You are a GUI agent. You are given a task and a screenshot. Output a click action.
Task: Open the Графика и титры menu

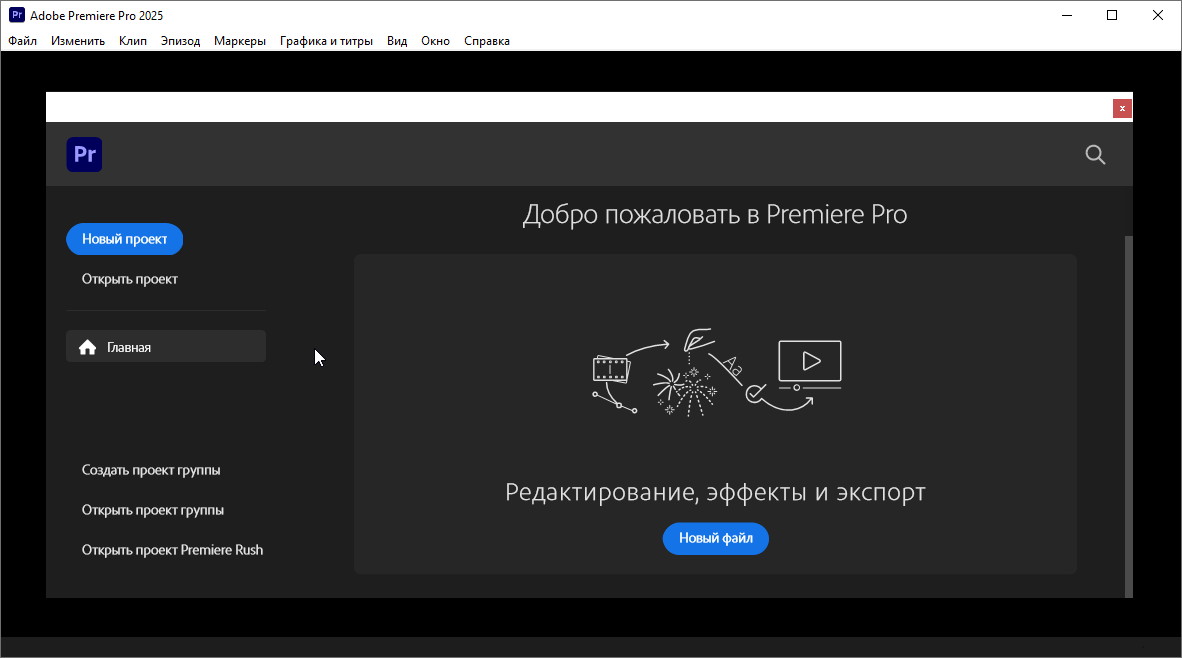pos(326,41)
